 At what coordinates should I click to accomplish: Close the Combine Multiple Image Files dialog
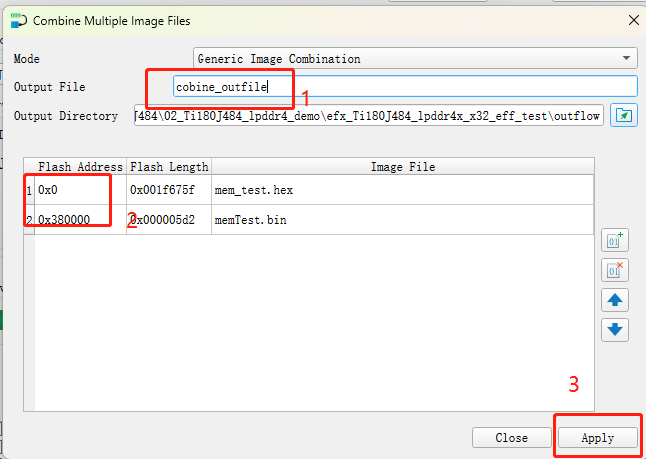[x=631, y=20]
